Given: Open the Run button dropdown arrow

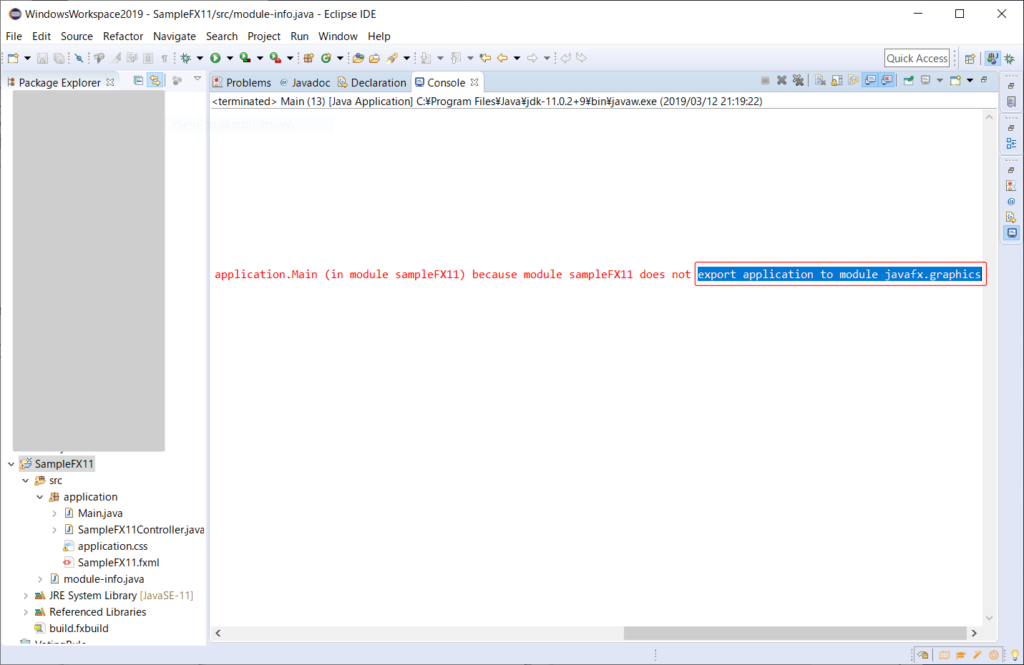Looking at the screenshot, I should point(228,57).
